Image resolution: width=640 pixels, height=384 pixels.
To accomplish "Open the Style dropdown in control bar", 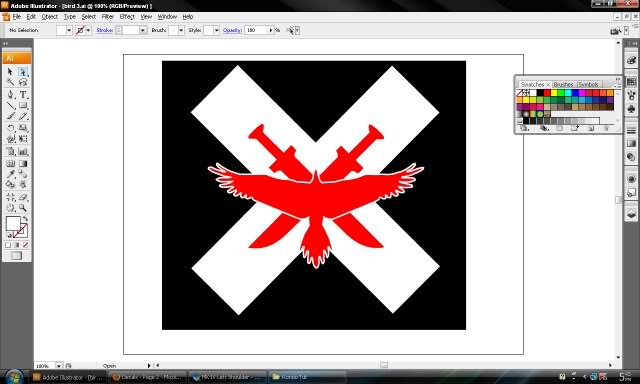I will click(x=216, y=30).
